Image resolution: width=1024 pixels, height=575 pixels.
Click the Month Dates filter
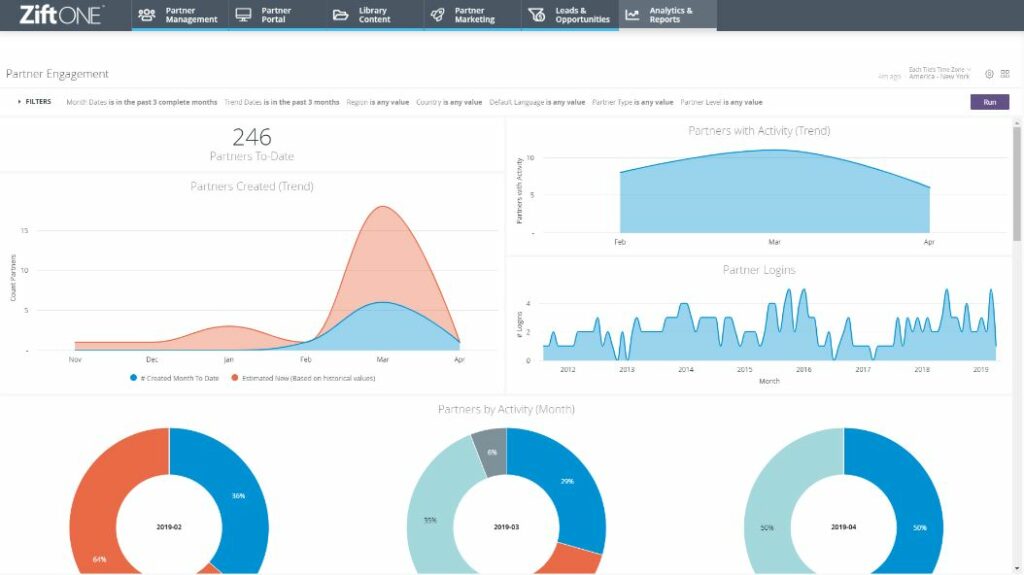pyautogui.click(x=142, y=102)
